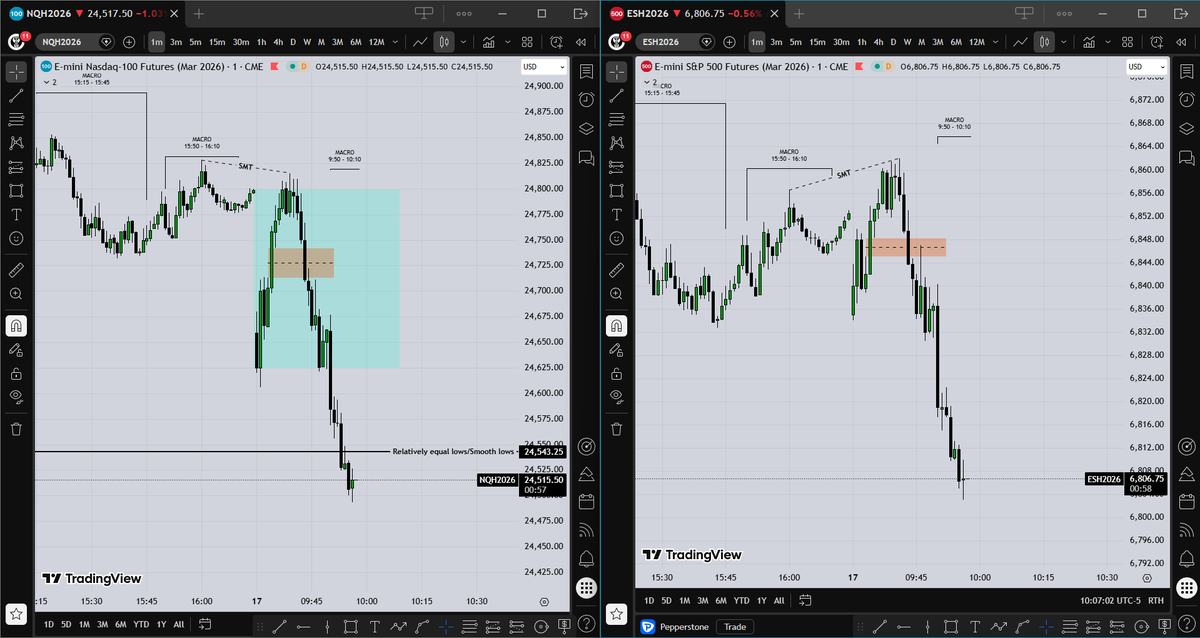Select 15m timeframe in ESH2026 window
The height and width of the screenshot is (638, 1200).
point(818,42)
